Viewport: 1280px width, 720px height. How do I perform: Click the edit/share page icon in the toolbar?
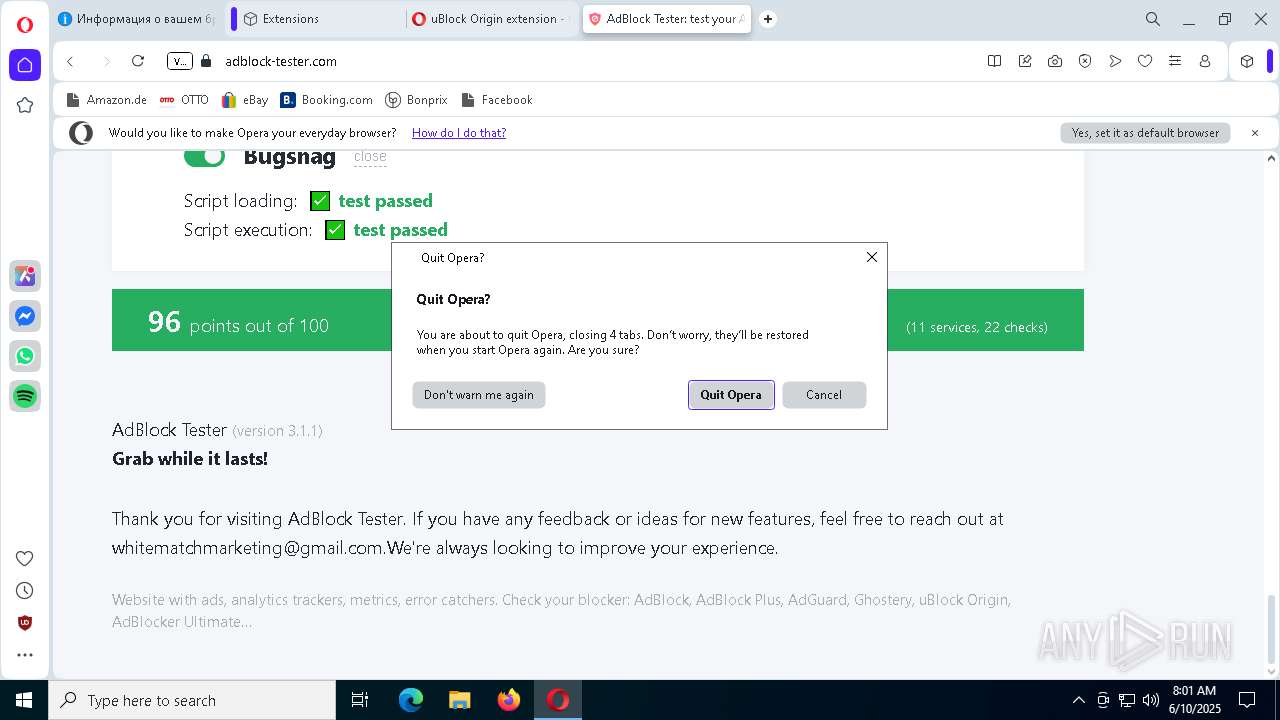1025,61
